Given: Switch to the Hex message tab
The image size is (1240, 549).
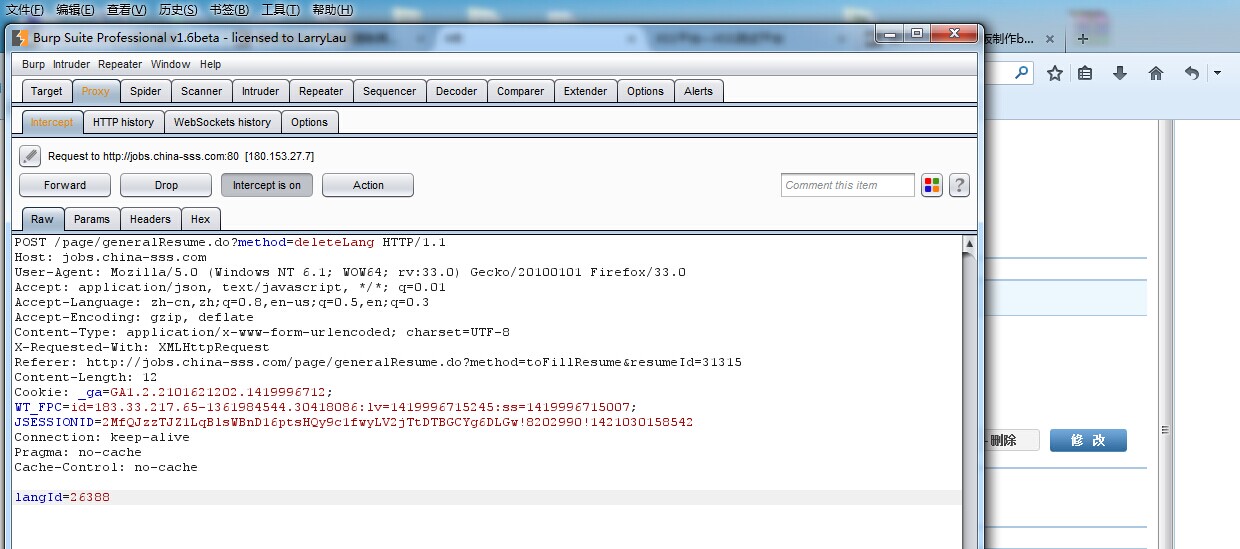Looking at the screenshot, I should point(201,219).
